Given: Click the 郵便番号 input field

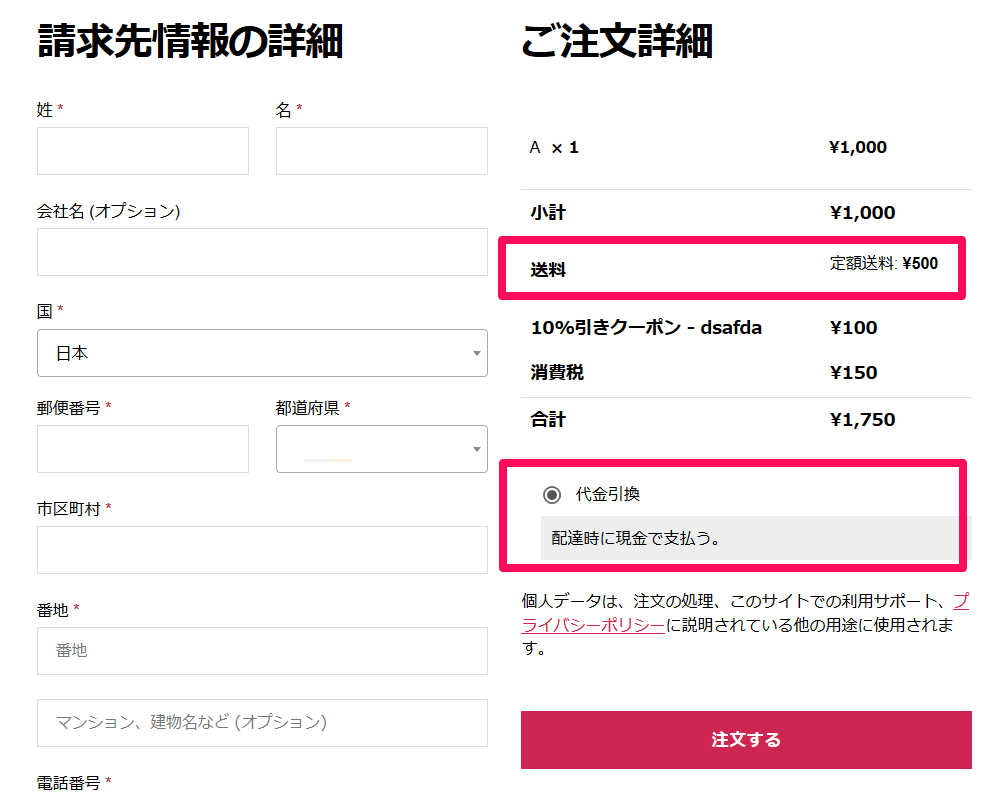Looking at the screenshot, I should [x=143, y=449].
